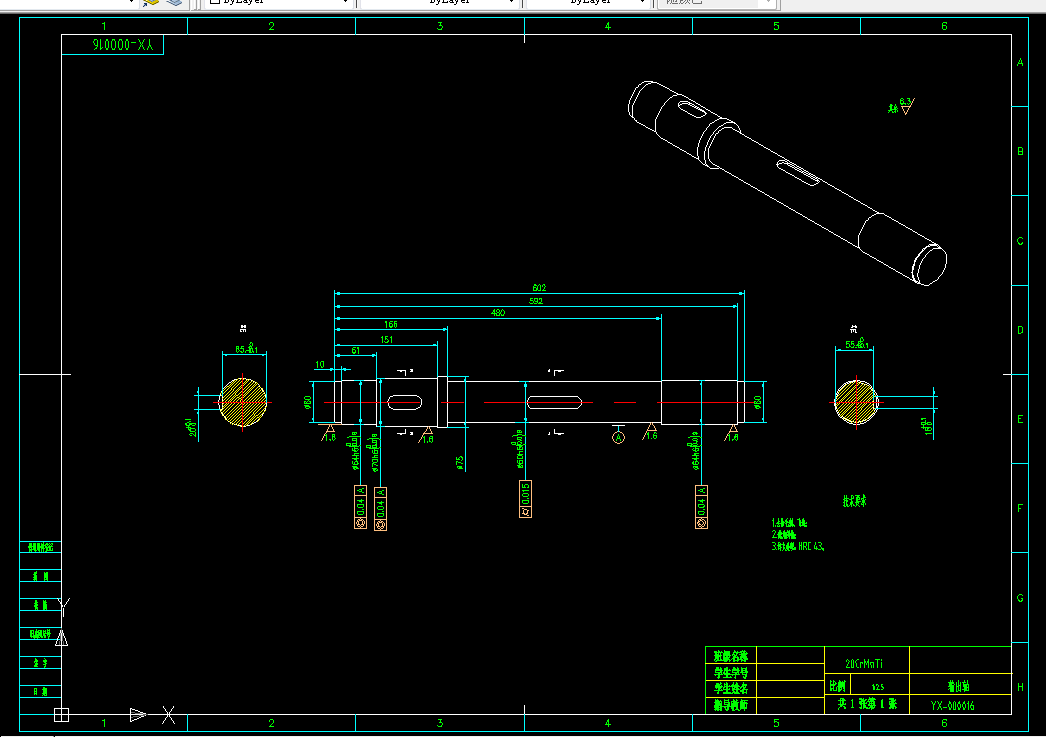This screenshot has height=737, width=1046.
Task: Select the 班级名称 title block label
Action: 731,656
